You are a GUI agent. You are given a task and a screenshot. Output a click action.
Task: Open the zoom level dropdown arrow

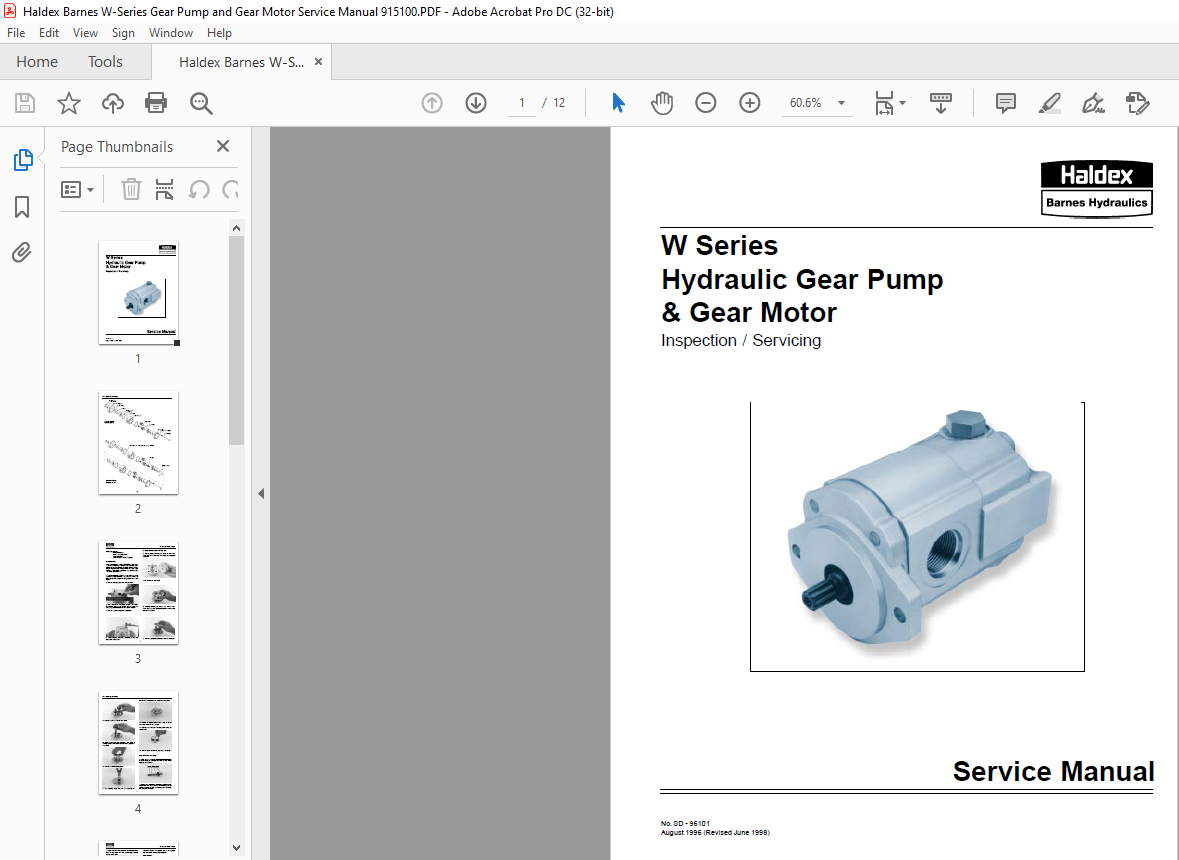pos(841,103)
